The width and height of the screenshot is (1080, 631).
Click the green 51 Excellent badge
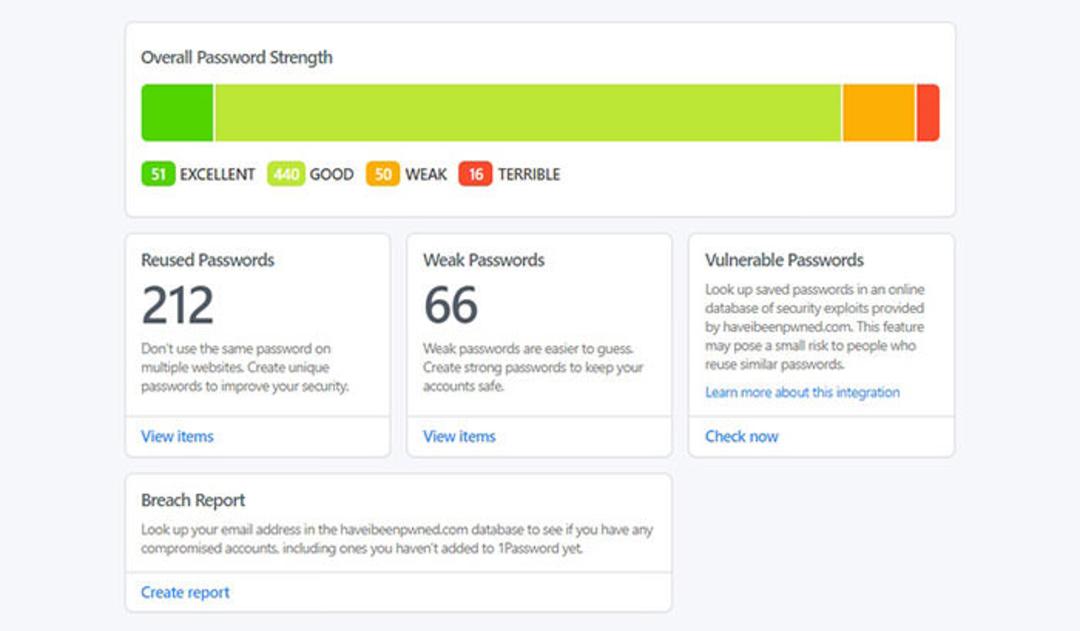tap(158, 174)
